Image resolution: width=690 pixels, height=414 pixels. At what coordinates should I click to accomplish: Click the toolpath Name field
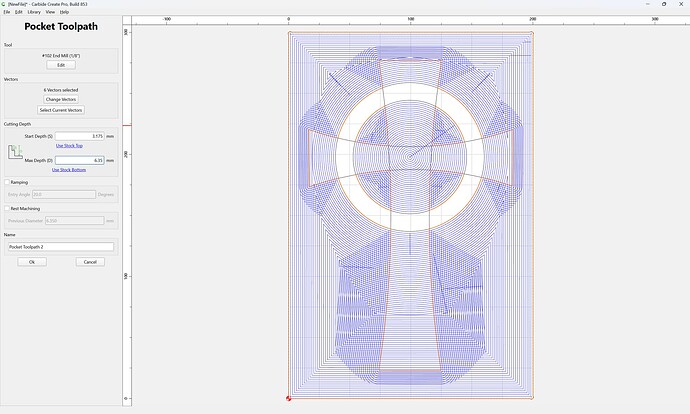pyautogui.click(x=61, y=247)
